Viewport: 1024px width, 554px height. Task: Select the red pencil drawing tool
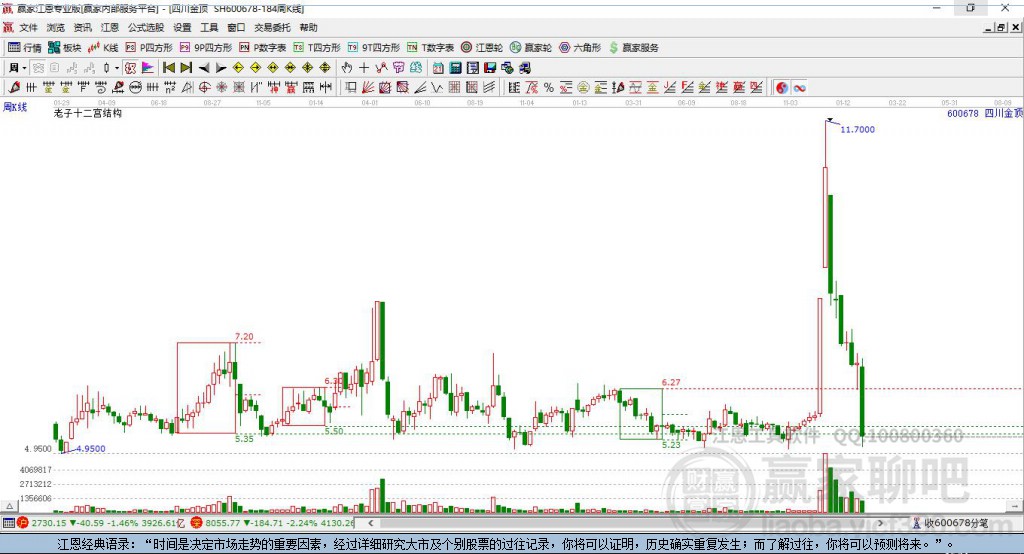click(14, 88)
